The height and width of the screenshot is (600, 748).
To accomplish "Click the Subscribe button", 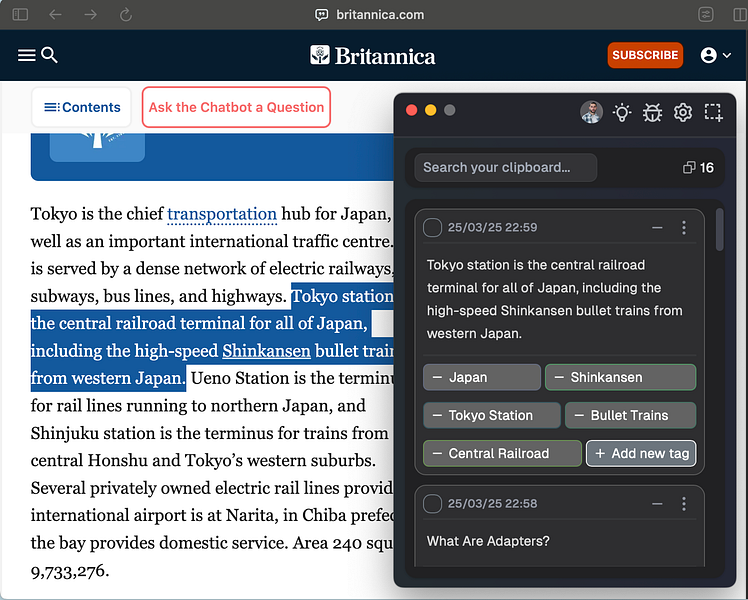I will pos(645,55).
